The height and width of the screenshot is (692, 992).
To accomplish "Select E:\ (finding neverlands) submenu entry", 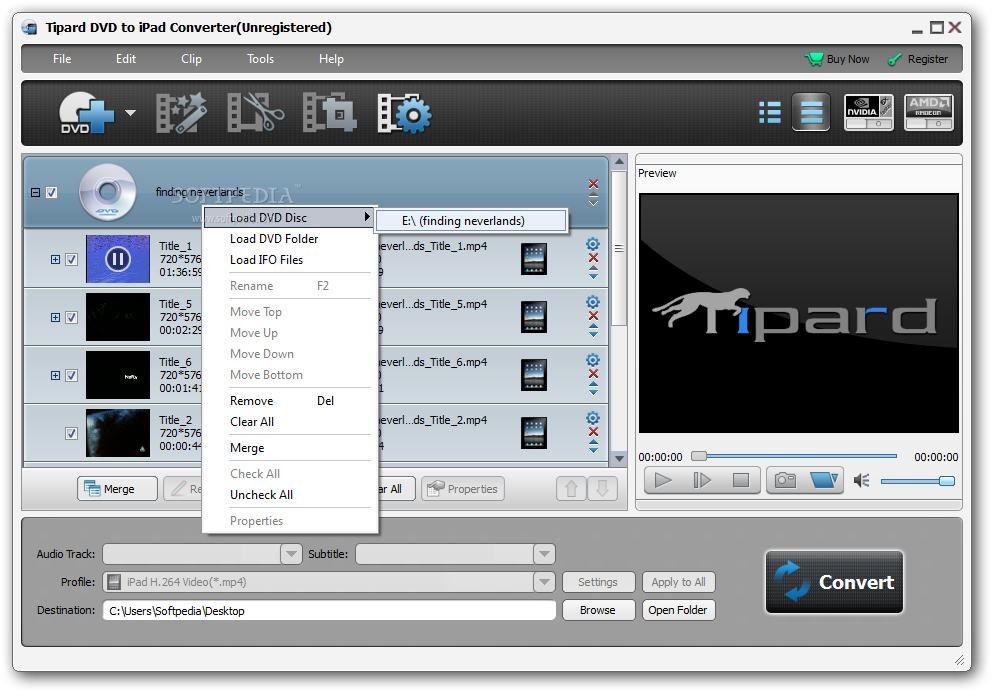I will click(471, 221).
